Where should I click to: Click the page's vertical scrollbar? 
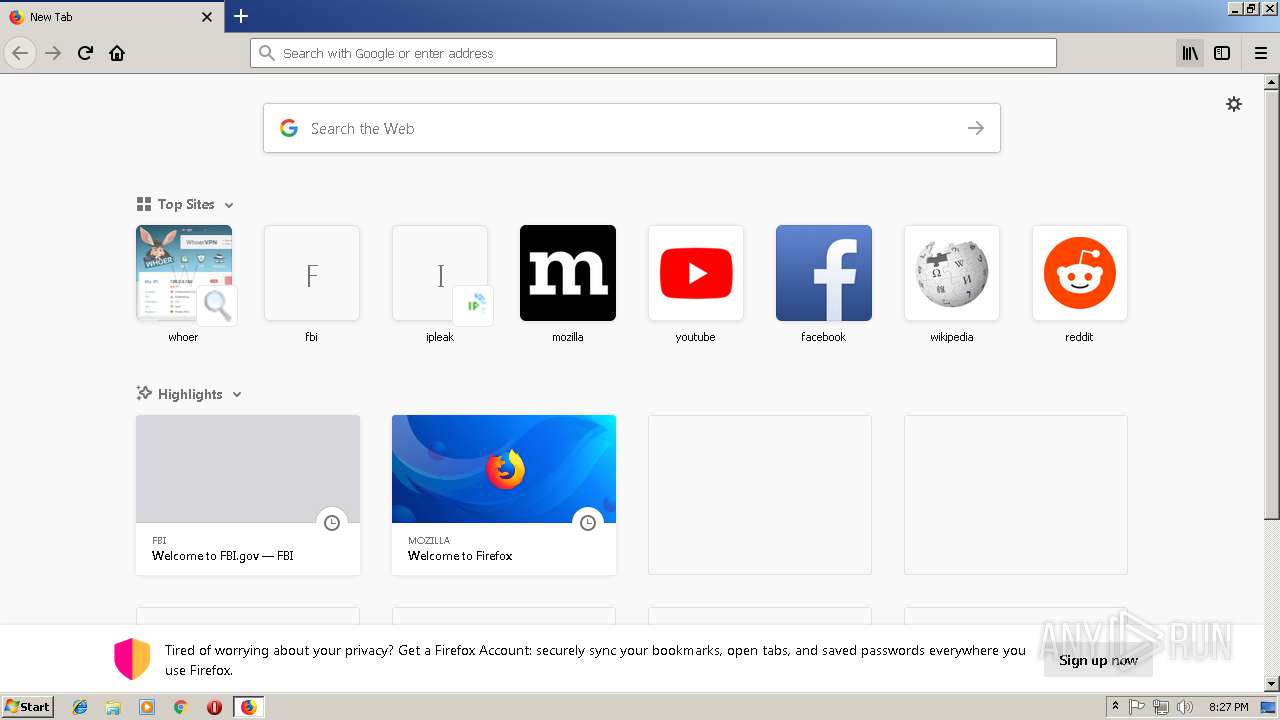(x=1271, y=305)
